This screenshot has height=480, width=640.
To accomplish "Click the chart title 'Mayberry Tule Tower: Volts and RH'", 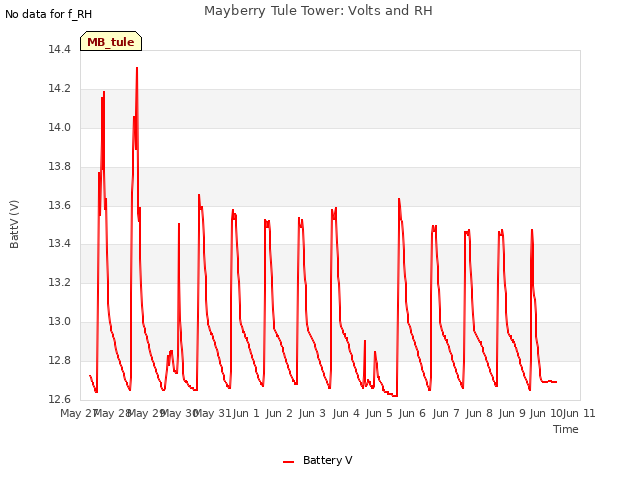I will click(x=318, y=11).
